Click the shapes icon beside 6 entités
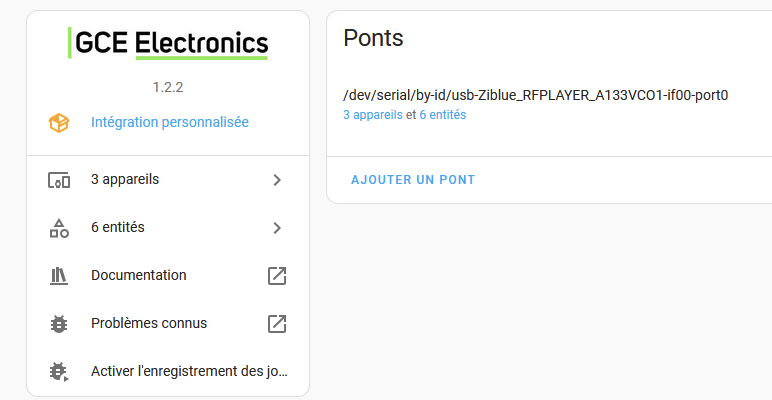The image size is (772, 400). click(59, 228)
